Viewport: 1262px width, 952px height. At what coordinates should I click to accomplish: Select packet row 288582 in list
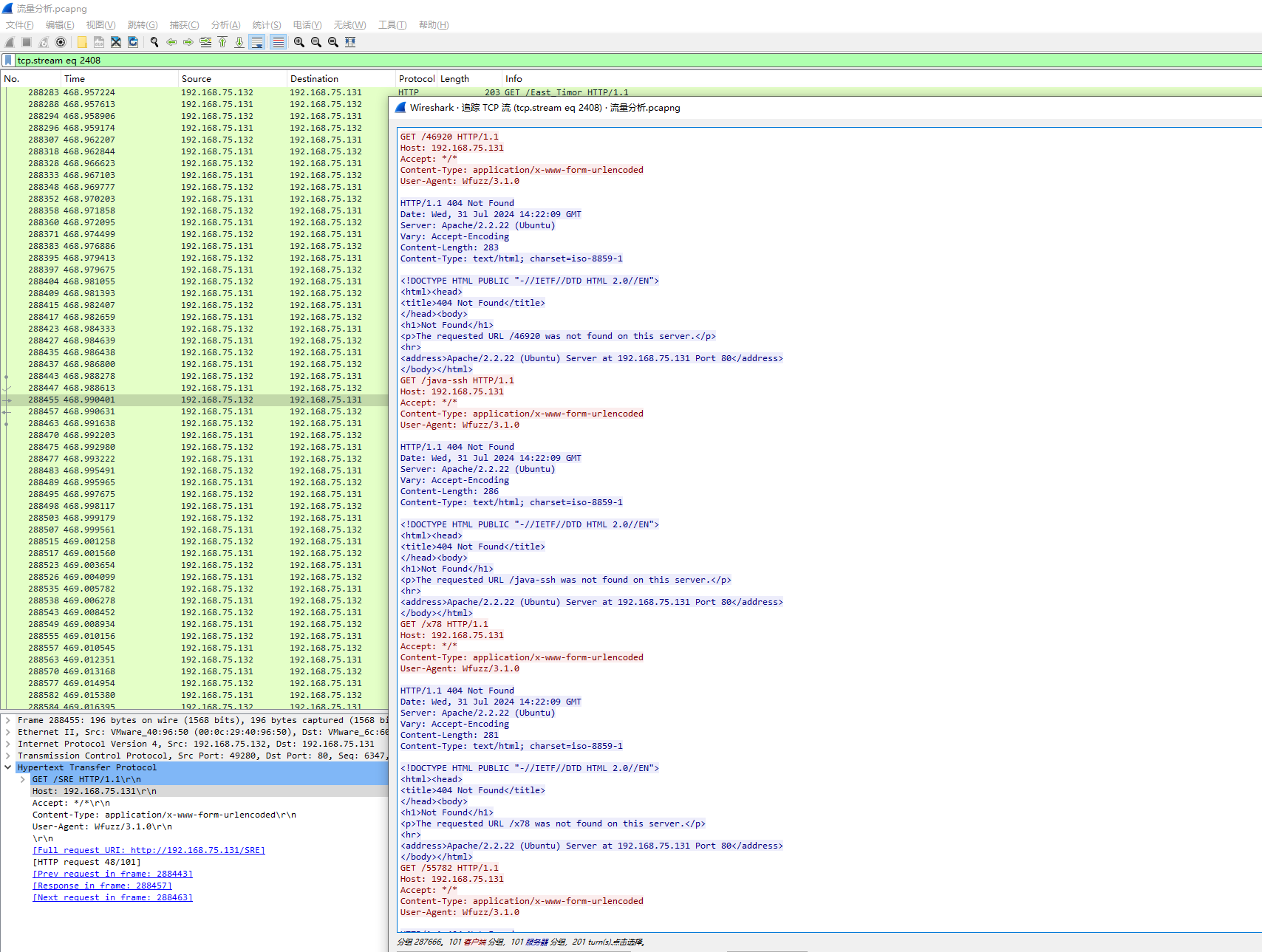(x=196, y=695)
